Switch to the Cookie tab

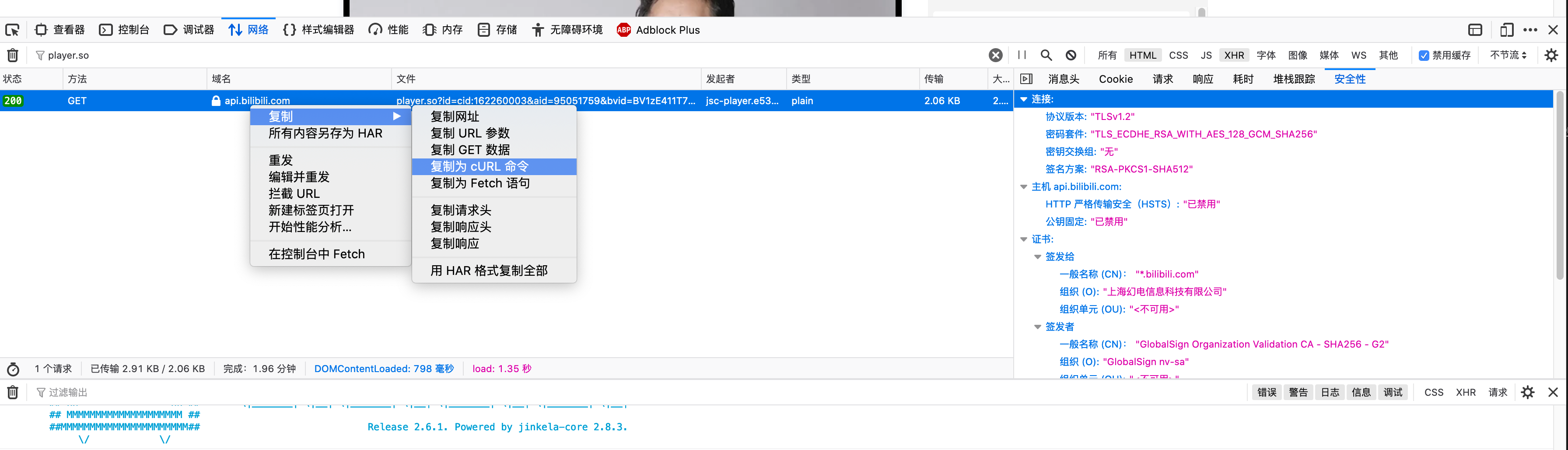1115,78
